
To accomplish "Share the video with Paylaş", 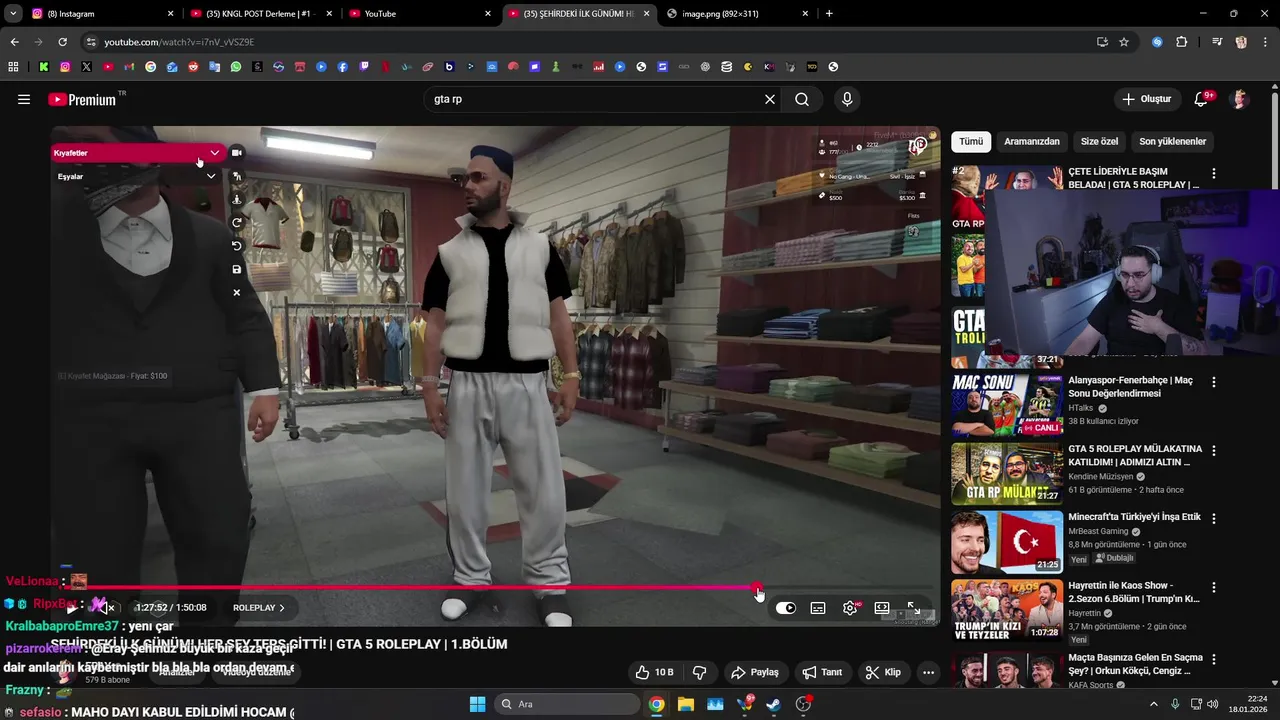I will pyautogui.click(x=755, y=672).
